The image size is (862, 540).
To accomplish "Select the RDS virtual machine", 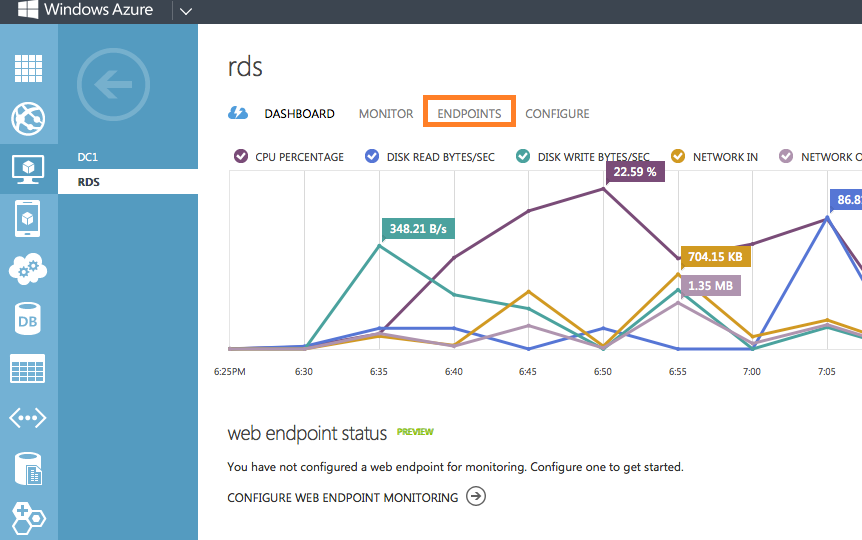I will 128,181.
